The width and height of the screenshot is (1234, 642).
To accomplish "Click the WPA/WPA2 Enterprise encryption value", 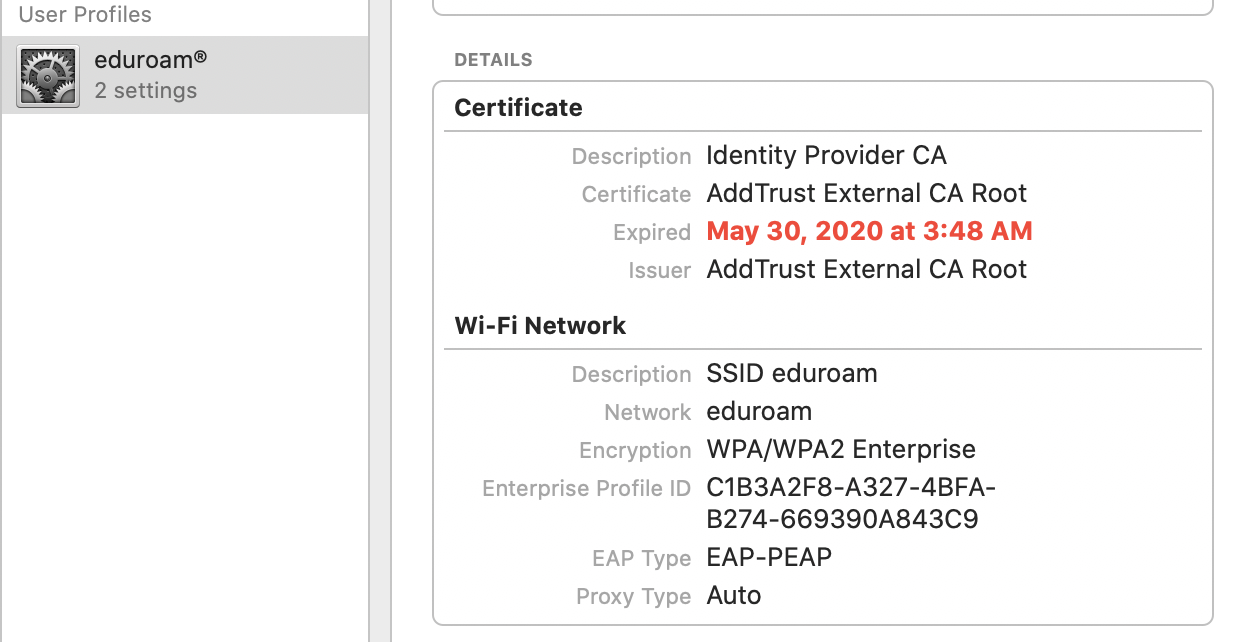I will (x=841, y=450).
